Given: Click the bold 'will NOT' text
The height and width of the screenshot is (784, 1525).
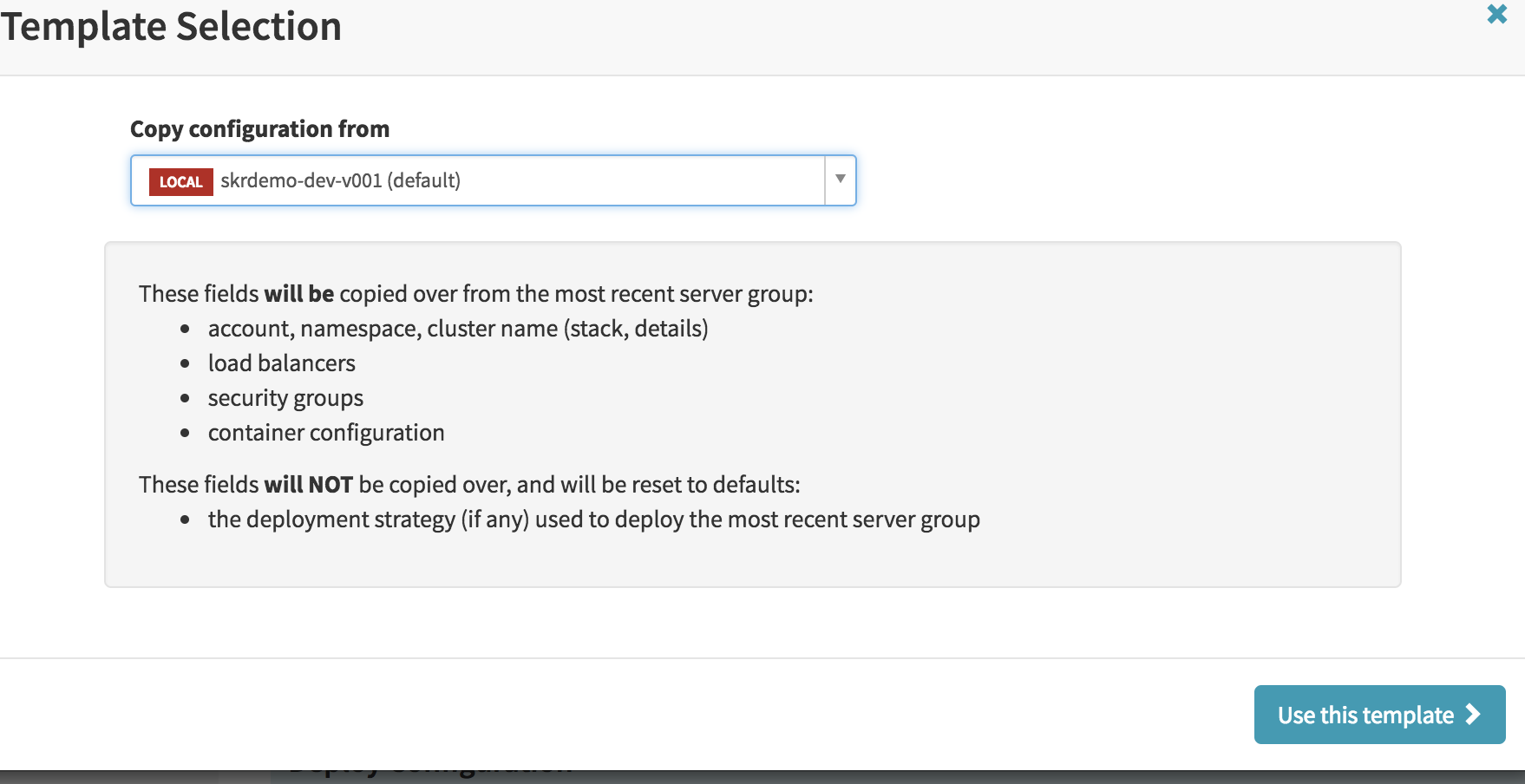Looking at the screenshot, I should click(x=308, y=485).
